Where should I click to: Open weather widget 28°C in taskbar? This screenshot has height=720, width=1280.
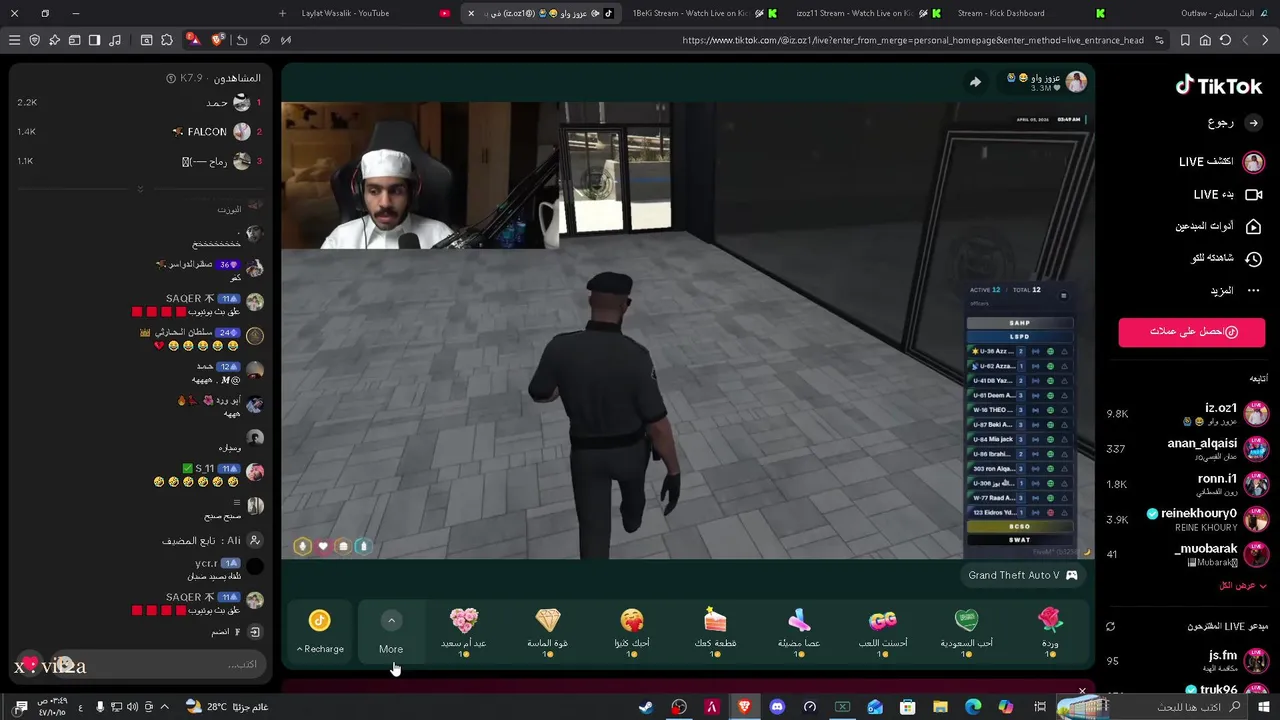[227, 707]
